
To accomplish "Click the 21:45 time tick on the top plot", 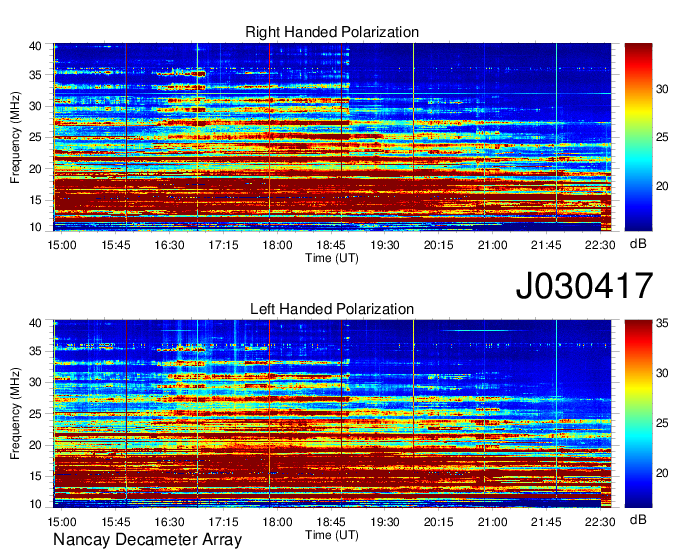I will [x=546, y=245].
